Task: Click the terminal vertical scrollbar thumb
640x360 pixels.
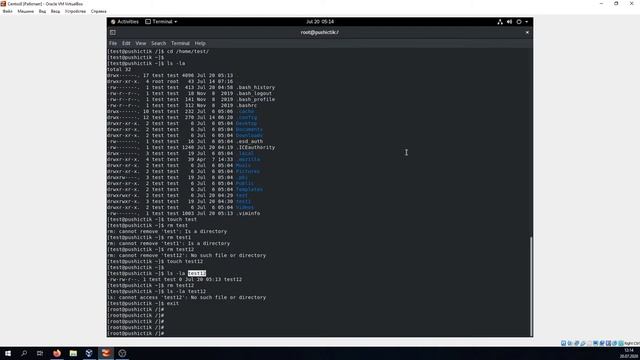Action: [x=531, y=286]
